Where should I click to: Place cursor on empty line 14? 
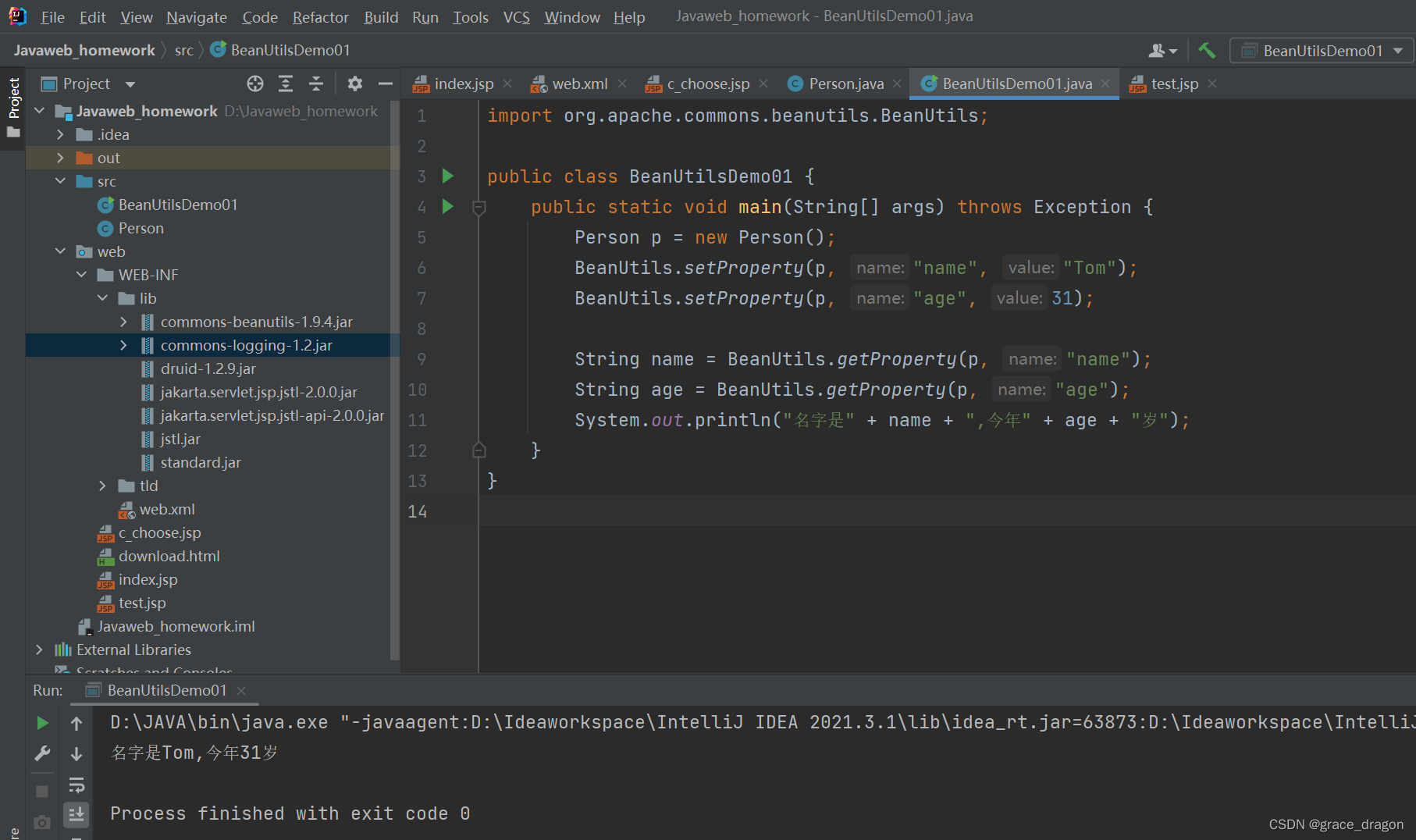click(x=946, y=511)
